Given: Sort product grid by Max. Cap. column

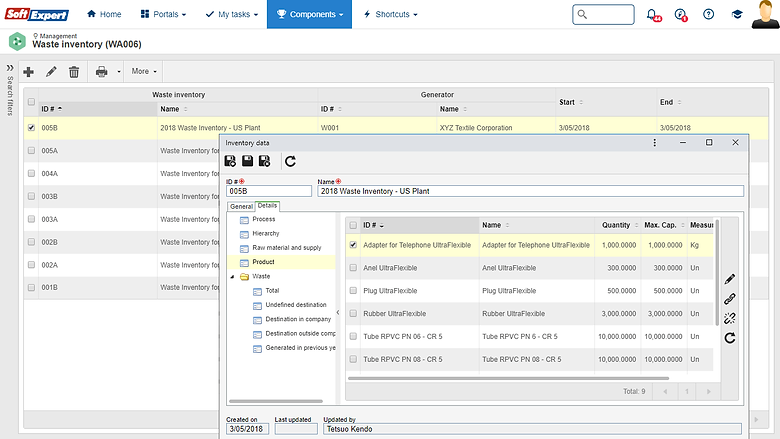Looking at the screenshot, I should point(664,225).
